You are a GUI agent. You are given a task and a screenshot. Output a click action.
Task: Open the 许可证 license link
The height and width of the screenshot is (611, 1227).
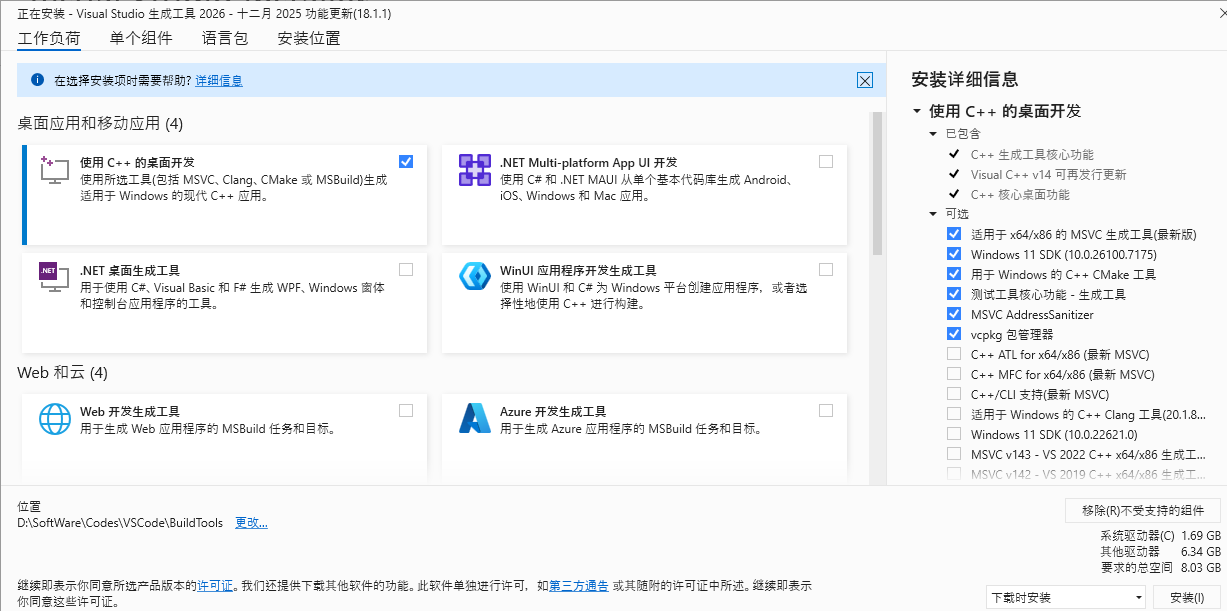[x=215, y=585]
